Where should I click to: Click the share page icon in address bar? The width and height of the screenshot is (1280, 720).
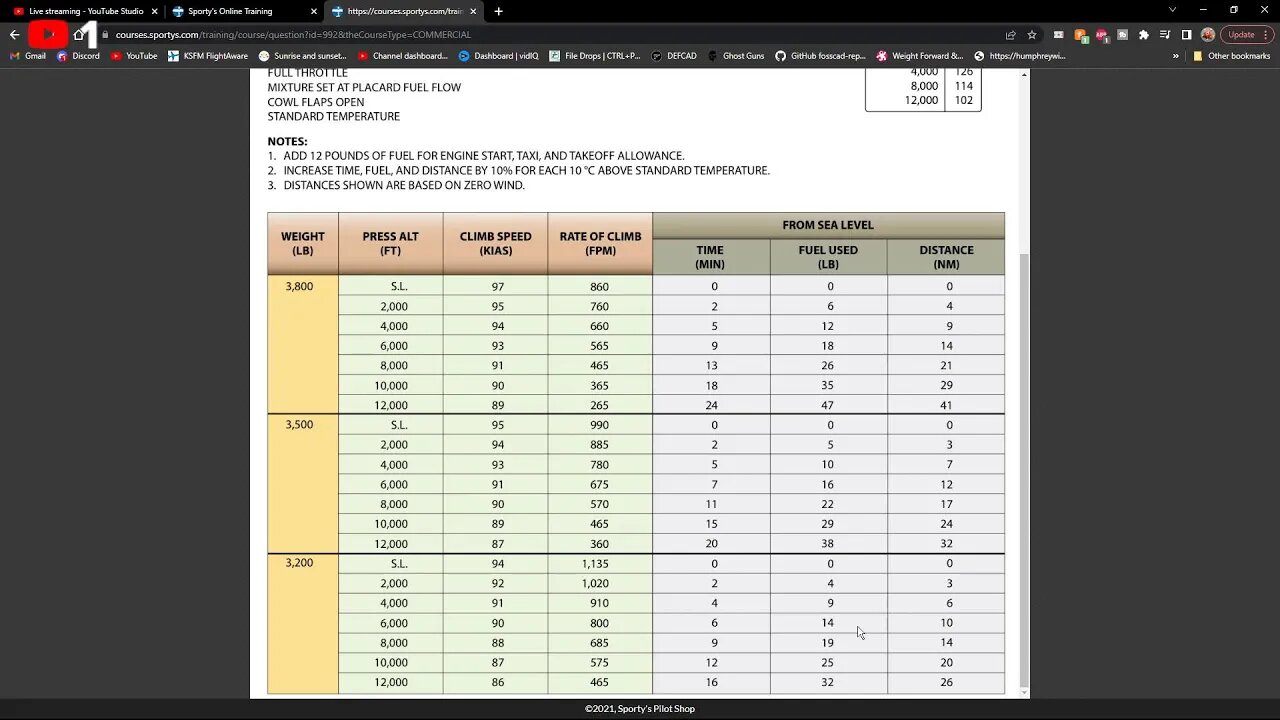(1011, 34)
